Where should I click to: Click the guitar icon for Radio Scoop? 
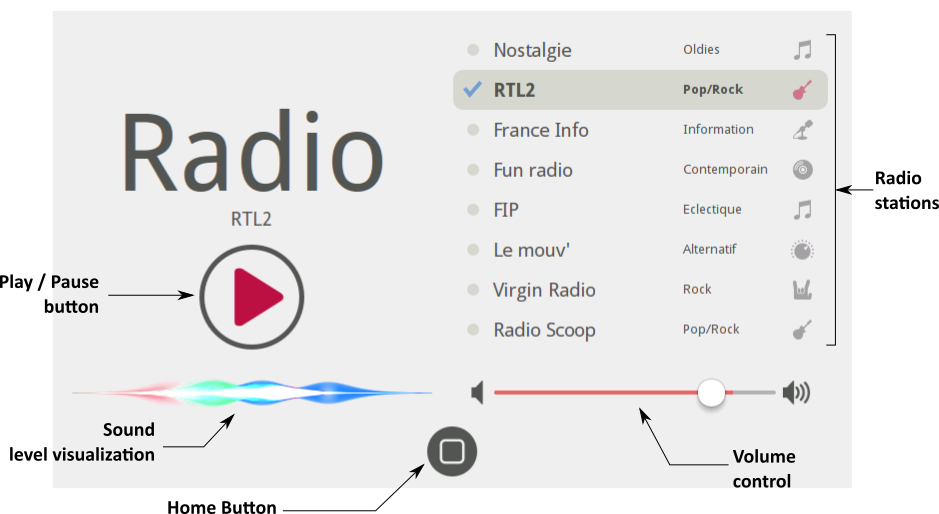(x=802, y=329)
